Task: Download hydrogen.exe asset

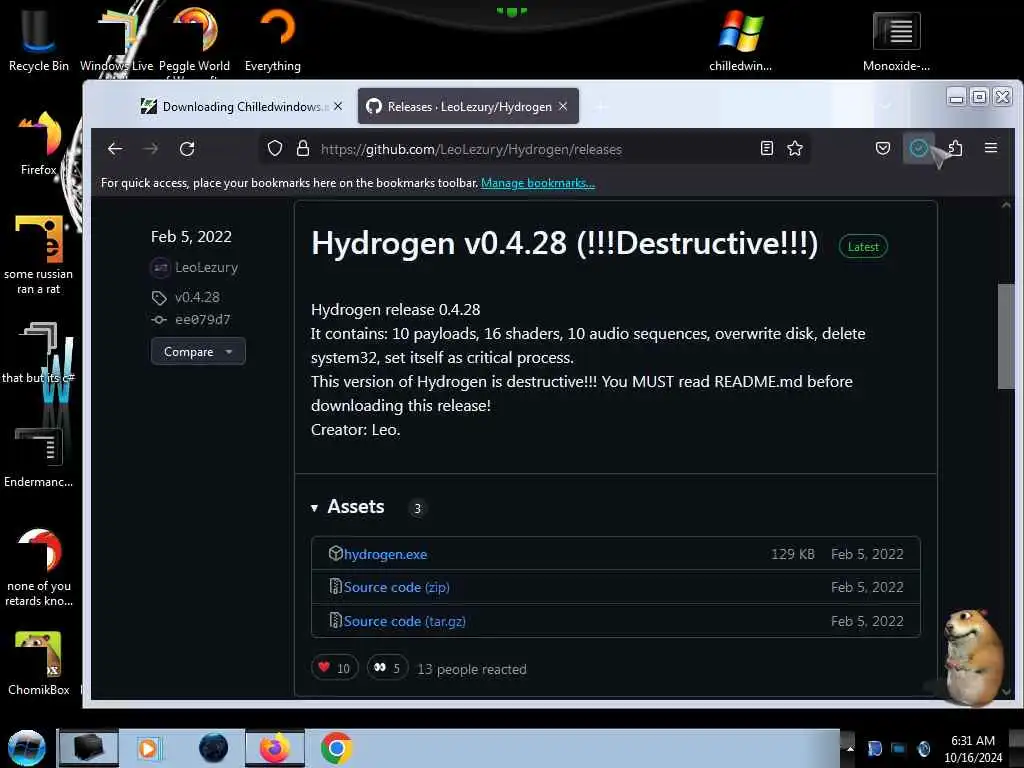Action: coord(385,554)
